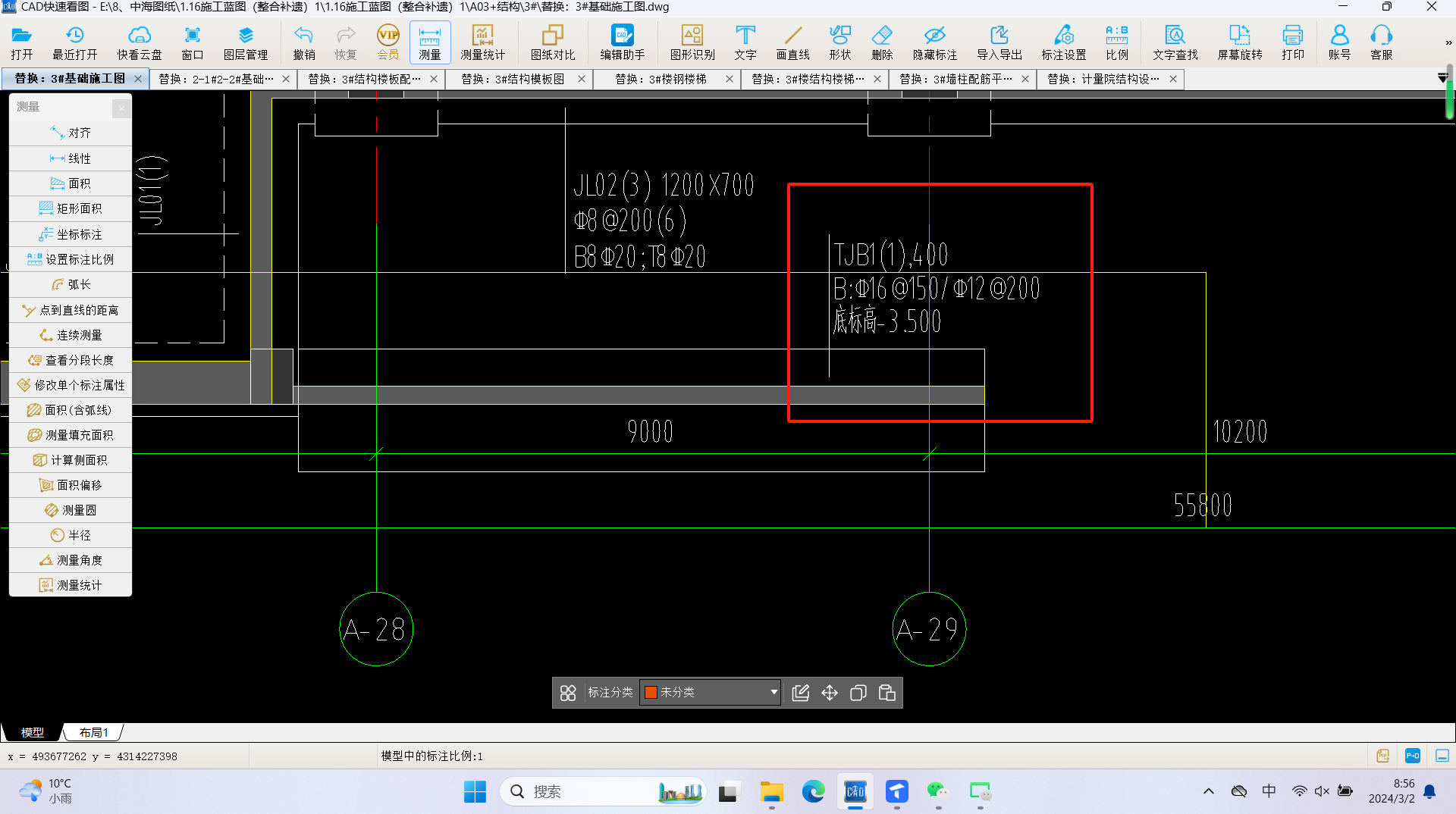Select the 模型 model tab
The height and width of the screenshot is (814, 1456).
pos(33,732)
